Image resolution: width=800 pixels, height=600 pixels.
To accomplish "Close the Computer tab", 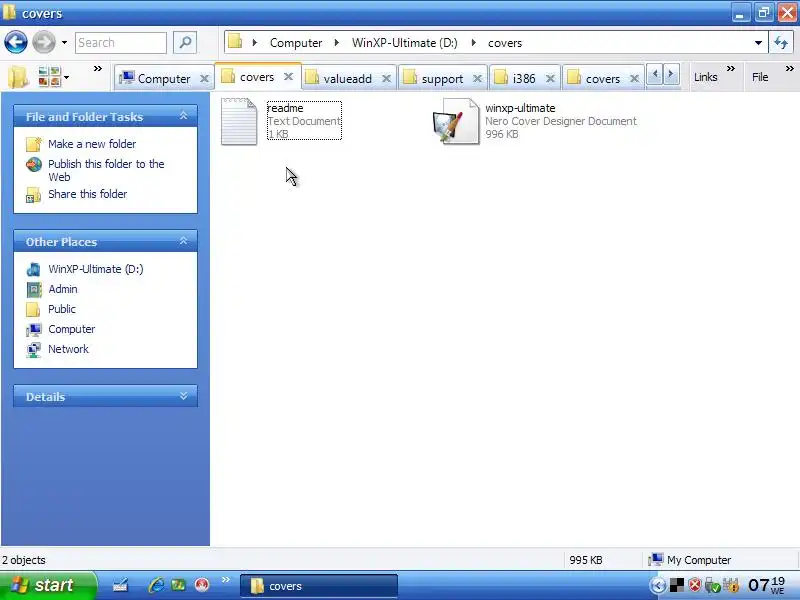I will [x=204, y=79].
